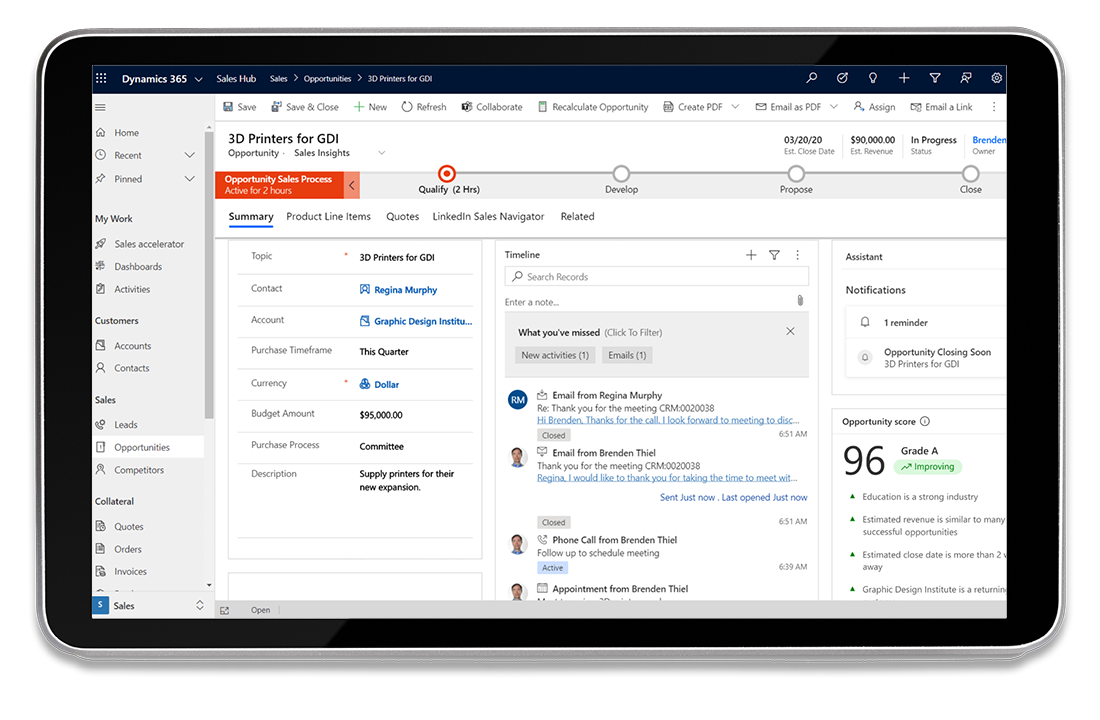Open the Regina Murphy contact link
1100x720 pixels.
pyautogui.click(x=405, y=290)
